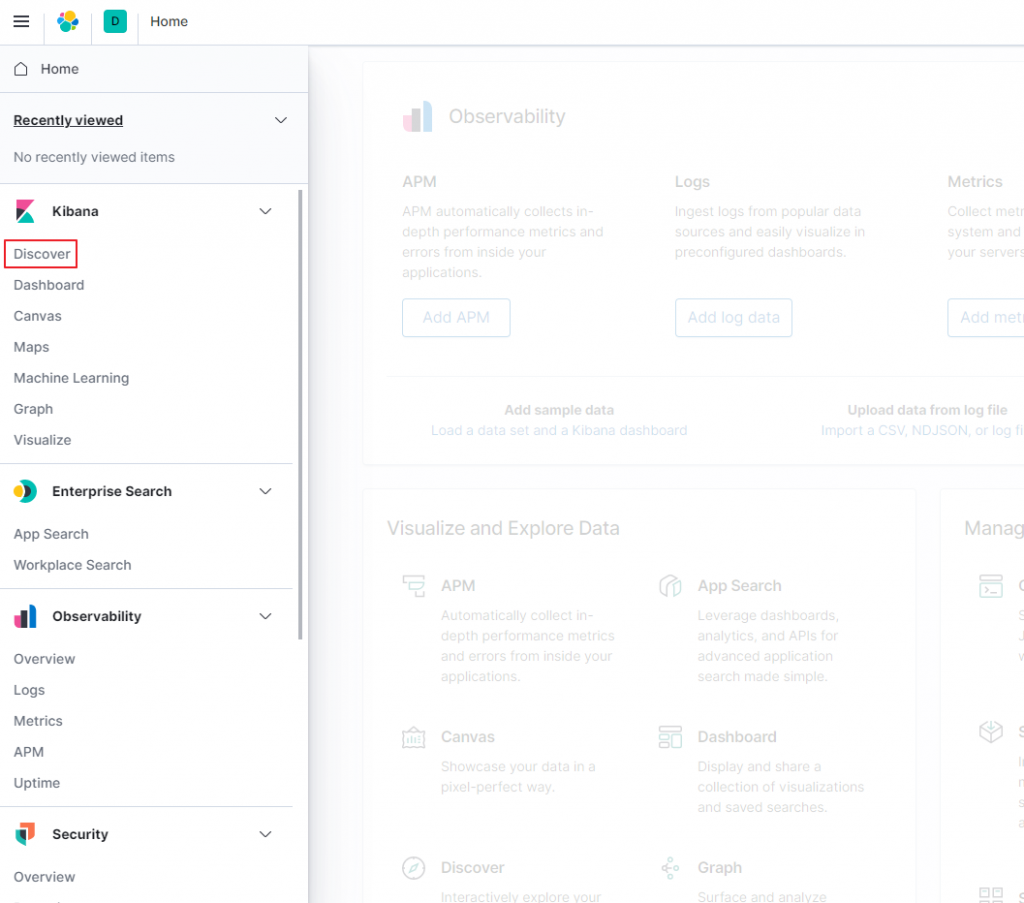Image resolution: width=1024 pixels, height=903 pixels.
Task: Open Observability Overview in the sidebar
Action: click(44, 659)
